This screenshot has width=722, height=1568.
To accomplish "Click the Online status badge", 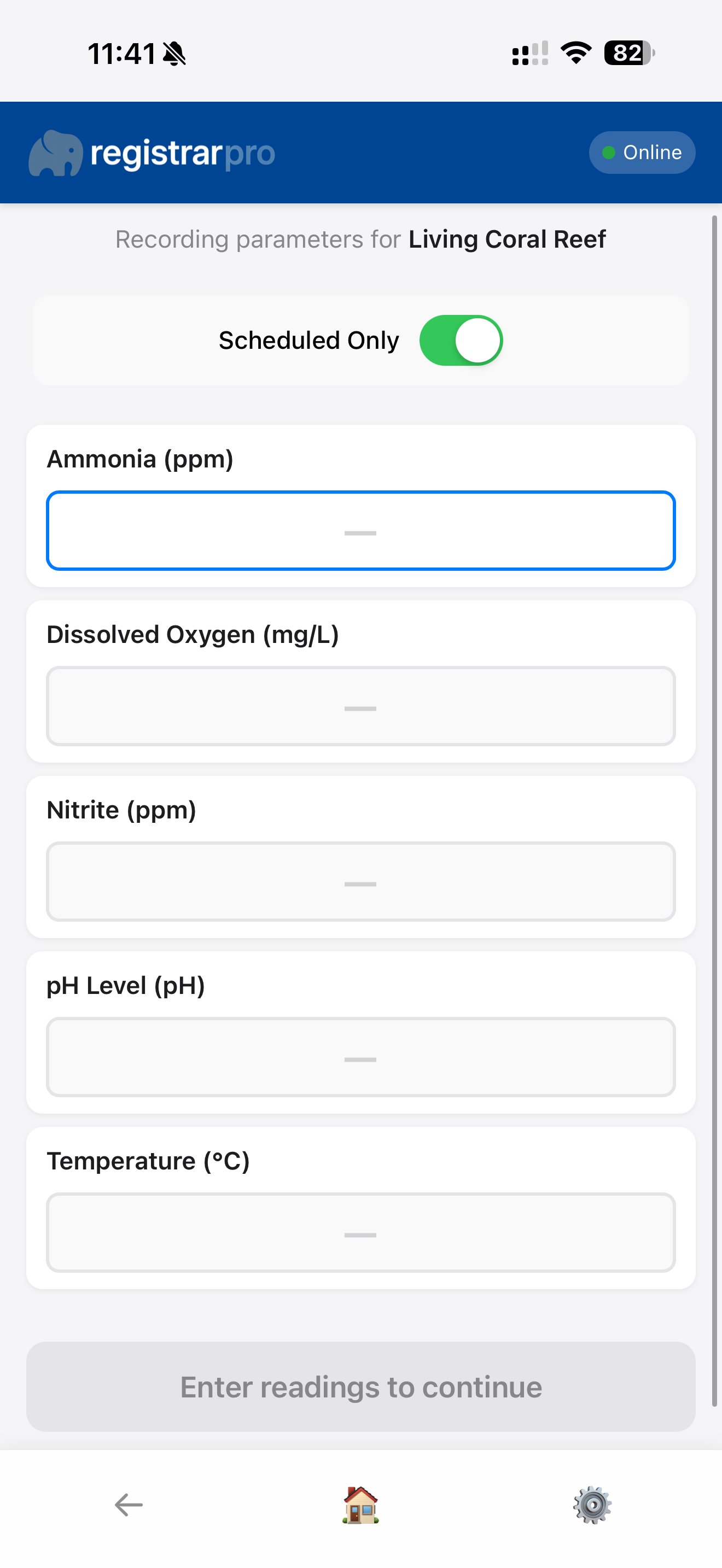I will 642,152.
